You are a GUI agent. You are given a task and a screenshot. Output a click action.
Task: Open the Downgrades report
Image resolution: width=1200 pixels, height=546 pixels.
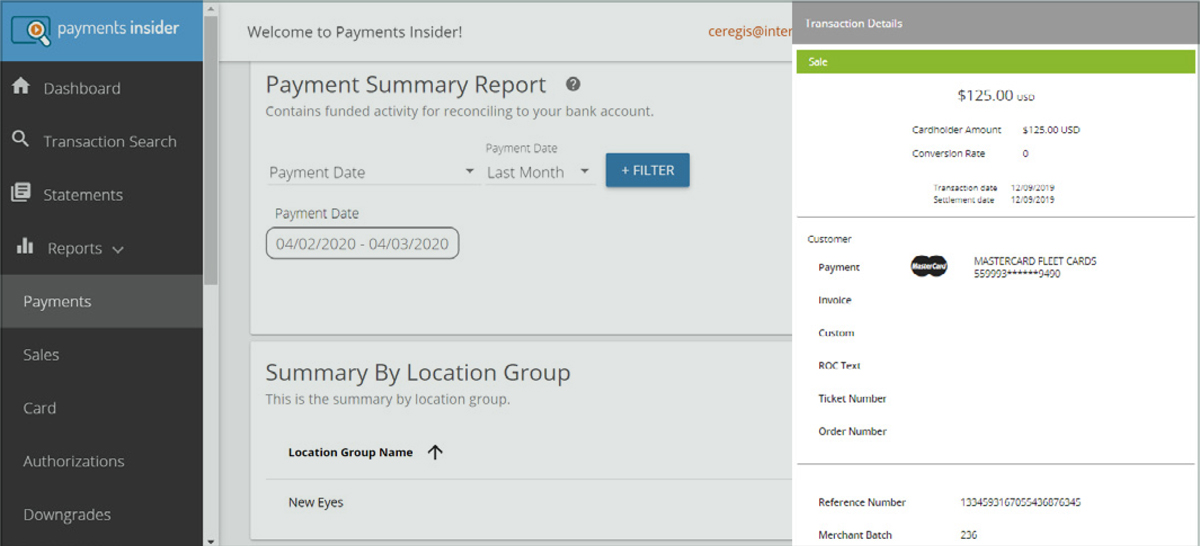67,515
